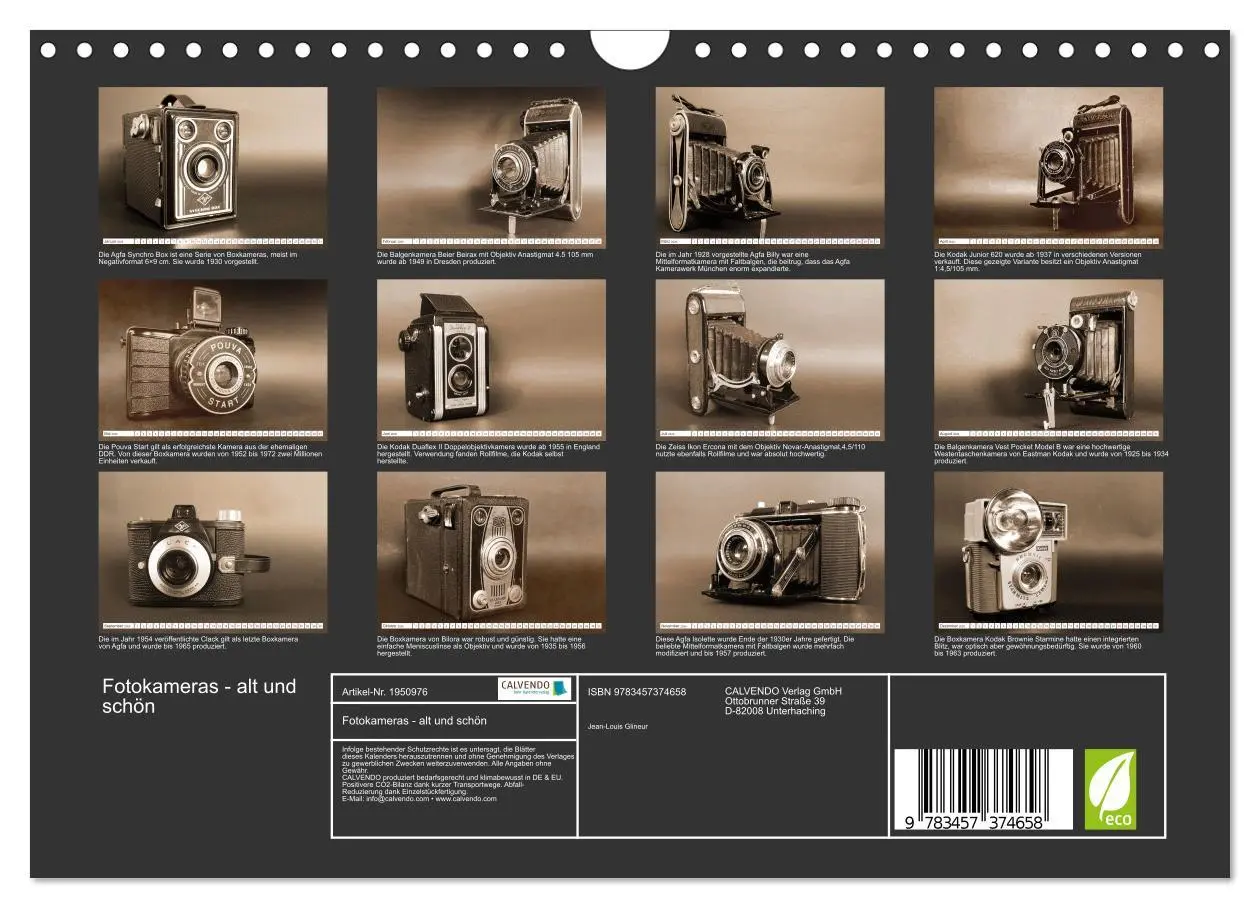Open the Agfa Clack camera photo
This screenshot has width=1260, height=908.
212,552
